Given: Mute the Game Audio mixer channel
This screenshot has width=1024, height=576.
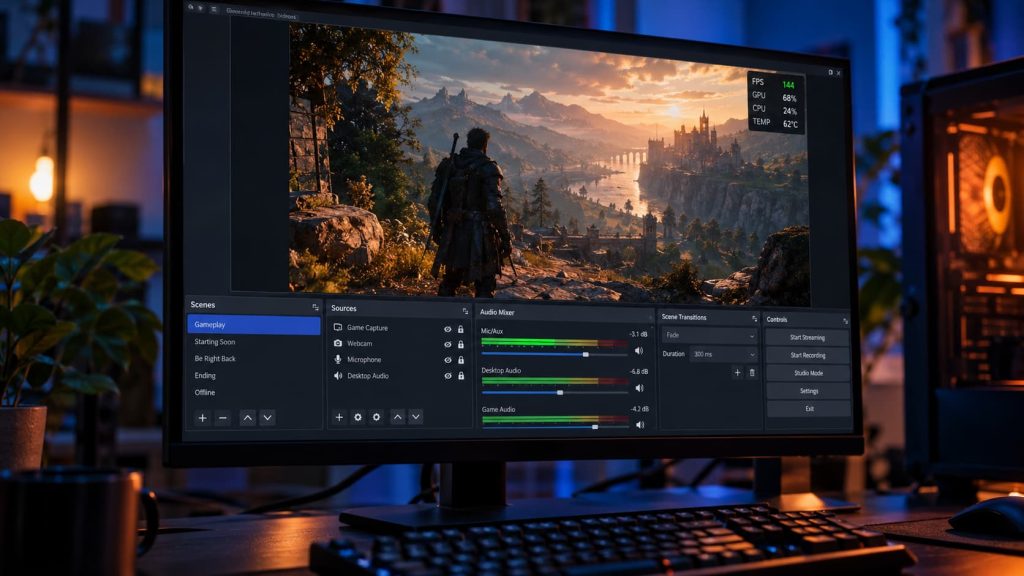Looking at the screenshot, I should pos(640,424).
